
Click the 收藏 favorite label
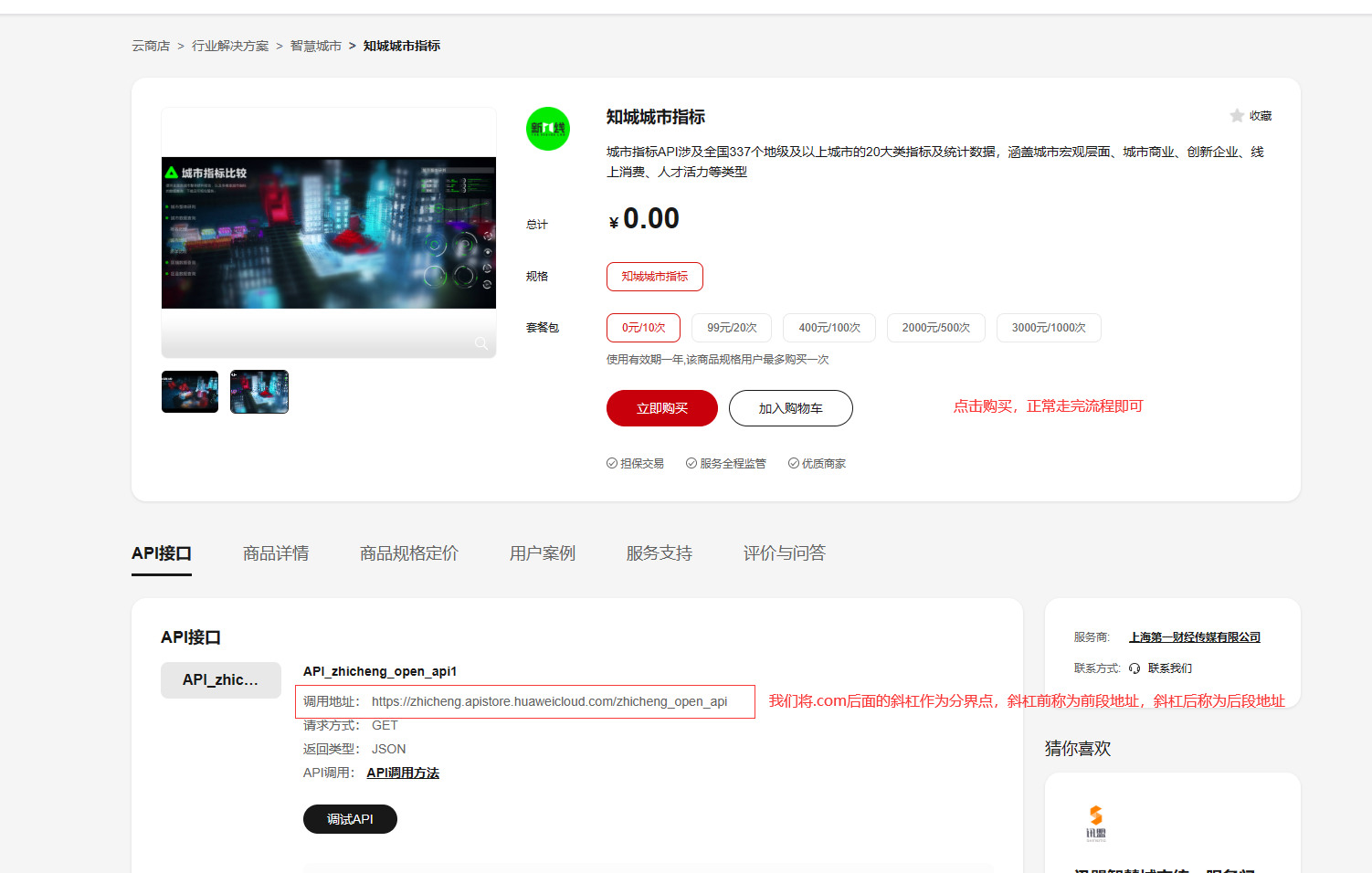click(x=1261, y=116)
